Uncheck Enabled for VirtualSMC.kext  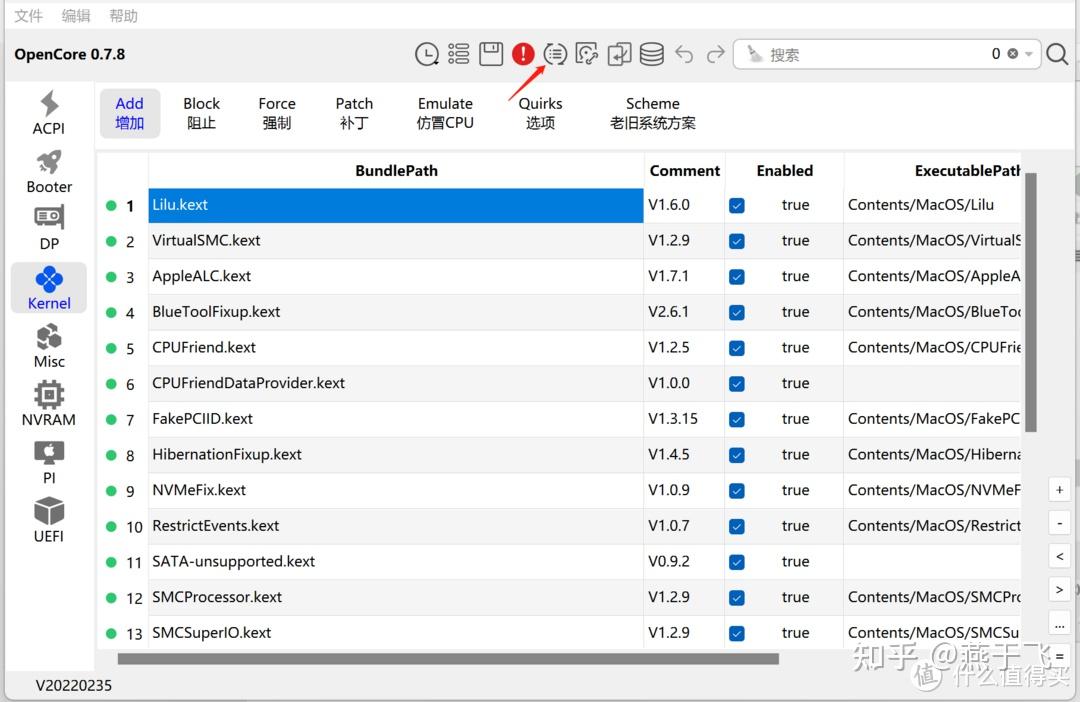tap(737, 240)
